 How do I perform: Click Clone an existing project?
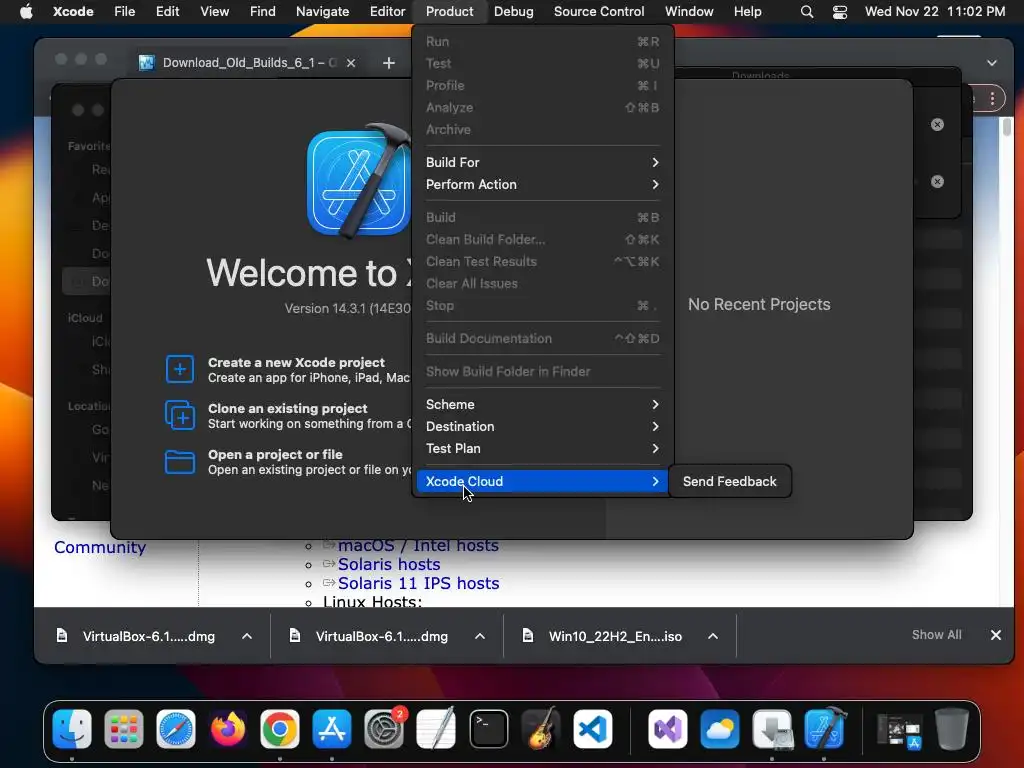[x=287, y=408]
